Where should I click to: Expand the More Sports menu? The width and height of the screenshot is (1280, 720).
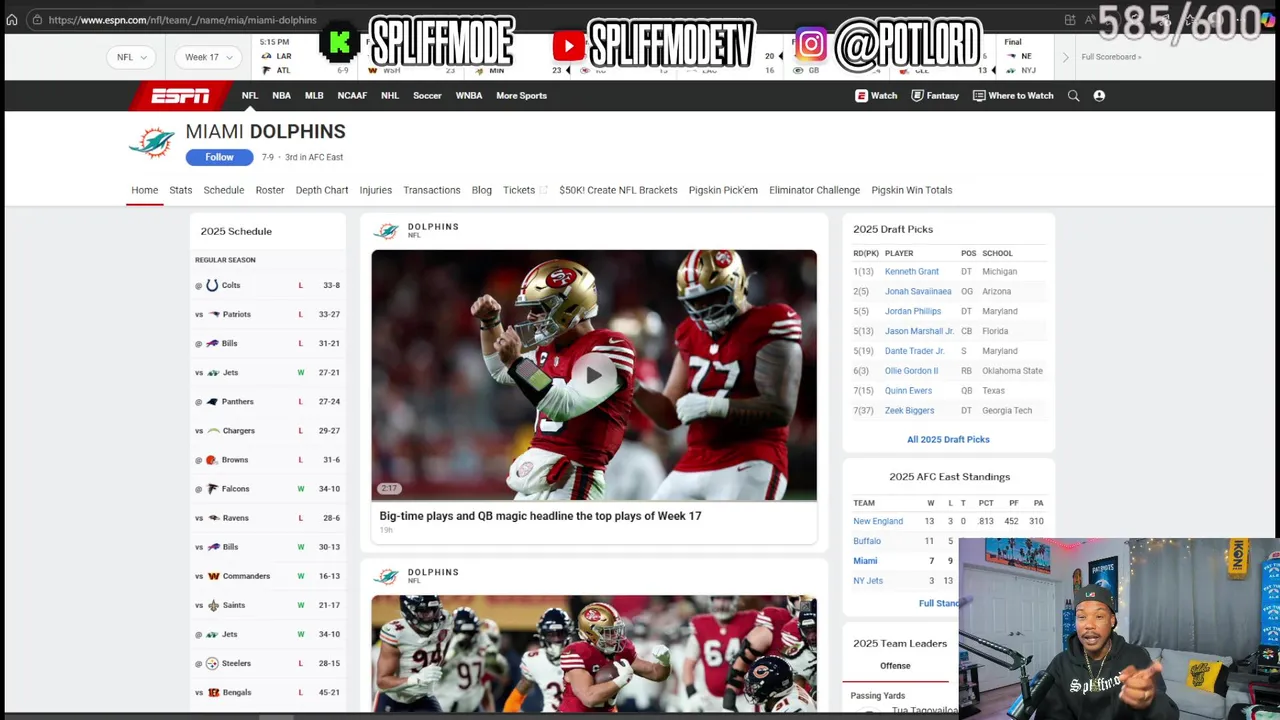[521, 96]
